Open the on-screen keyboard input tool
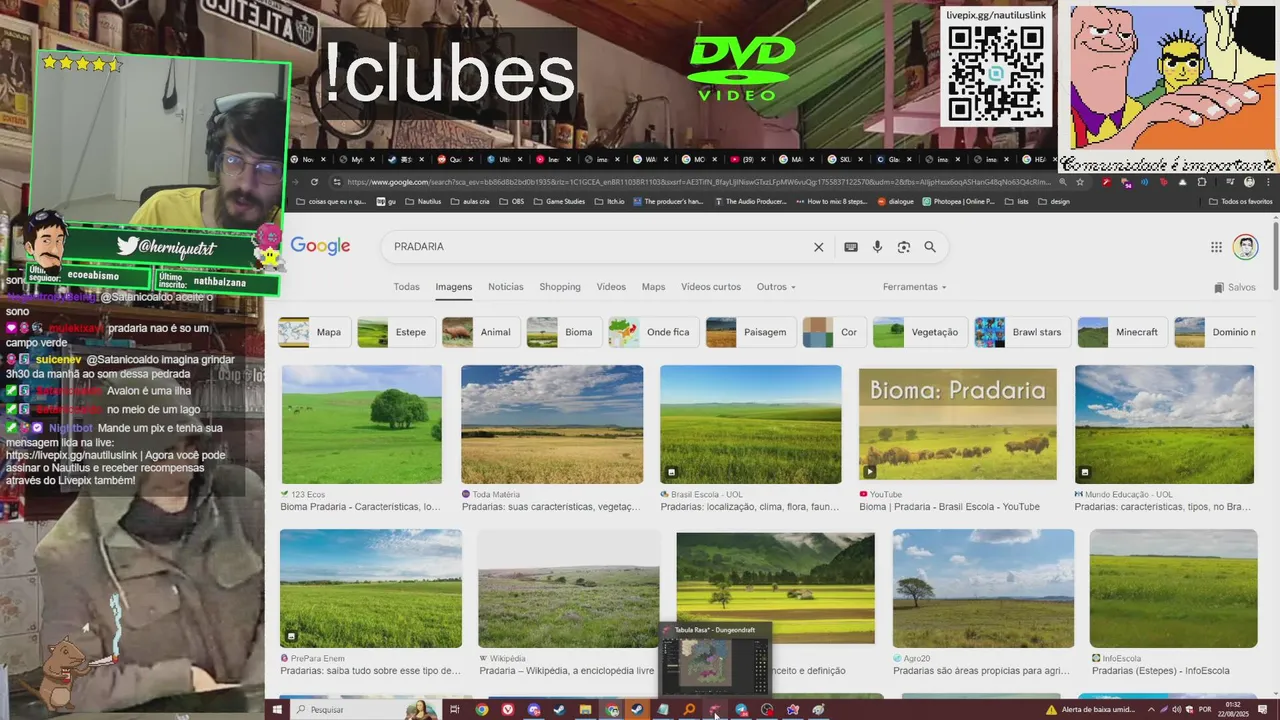Image resolution: width=1280 pixels, height=720 pixels. coord(851,247)
